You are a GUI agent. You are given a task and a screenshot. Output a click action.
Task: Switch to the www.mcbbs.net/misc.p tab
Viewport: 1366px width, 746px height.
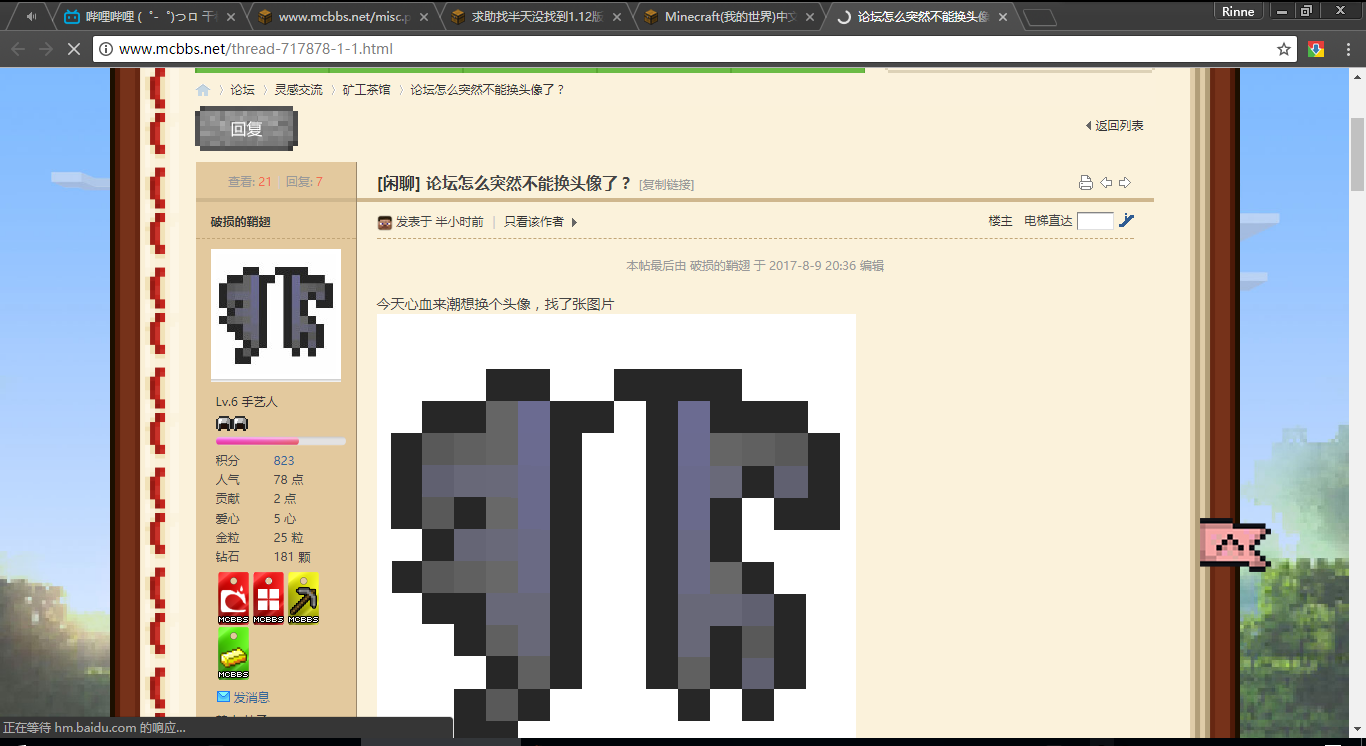pos(341,17)
